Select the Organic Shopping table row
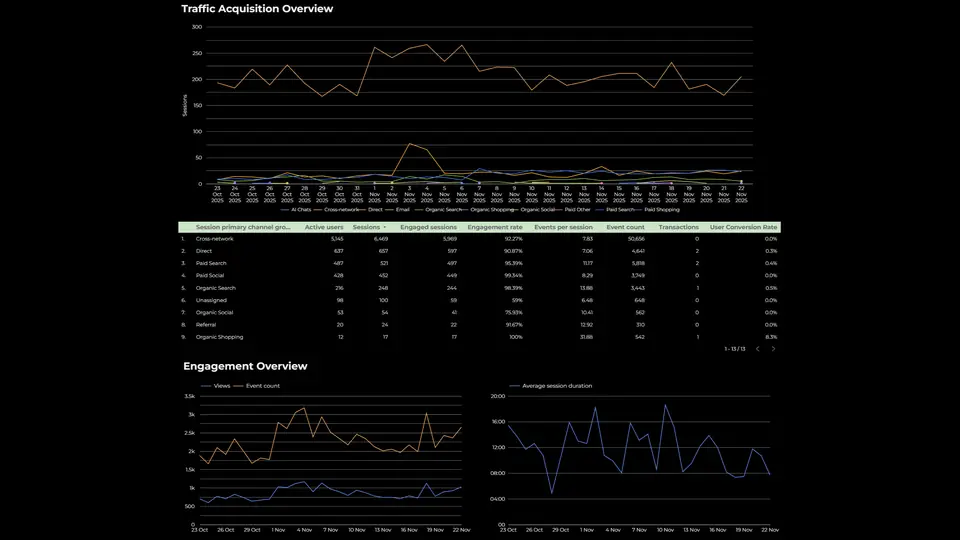Screen dimensions: 960x540 pyautogui.click(x=479, y=337)
